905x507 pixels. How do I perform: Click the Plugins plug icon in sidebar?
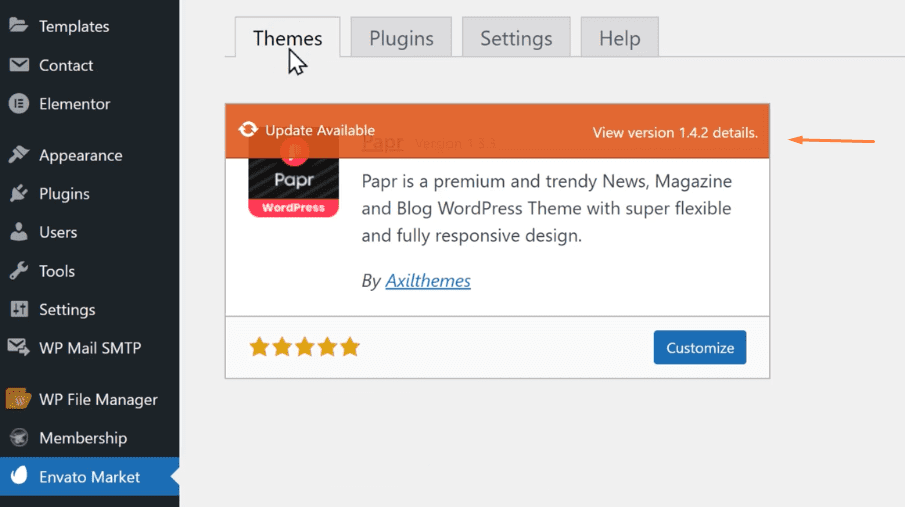coord(18,193)
